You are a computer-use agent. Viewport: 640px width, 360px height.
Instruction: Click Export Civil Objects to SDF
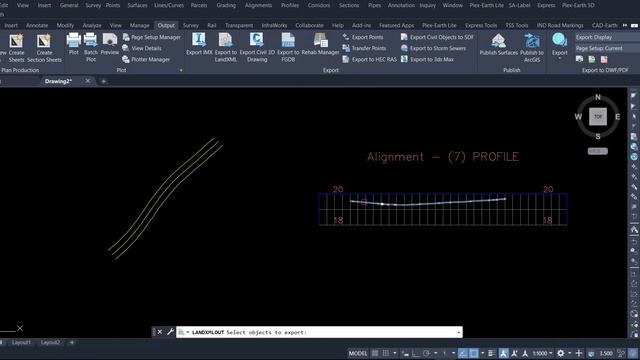click(437, 37)
